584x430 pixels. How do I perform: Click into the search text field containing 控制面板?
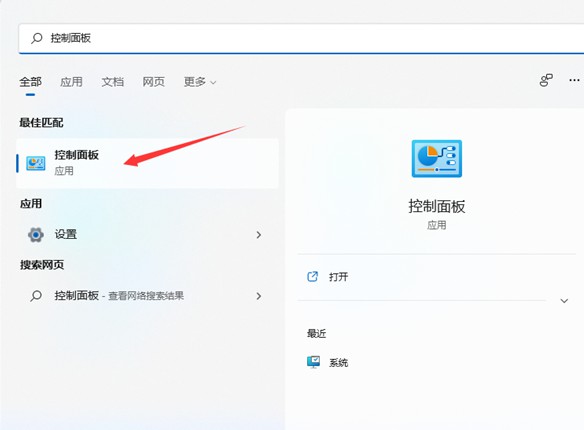click(x=301, y=38)
